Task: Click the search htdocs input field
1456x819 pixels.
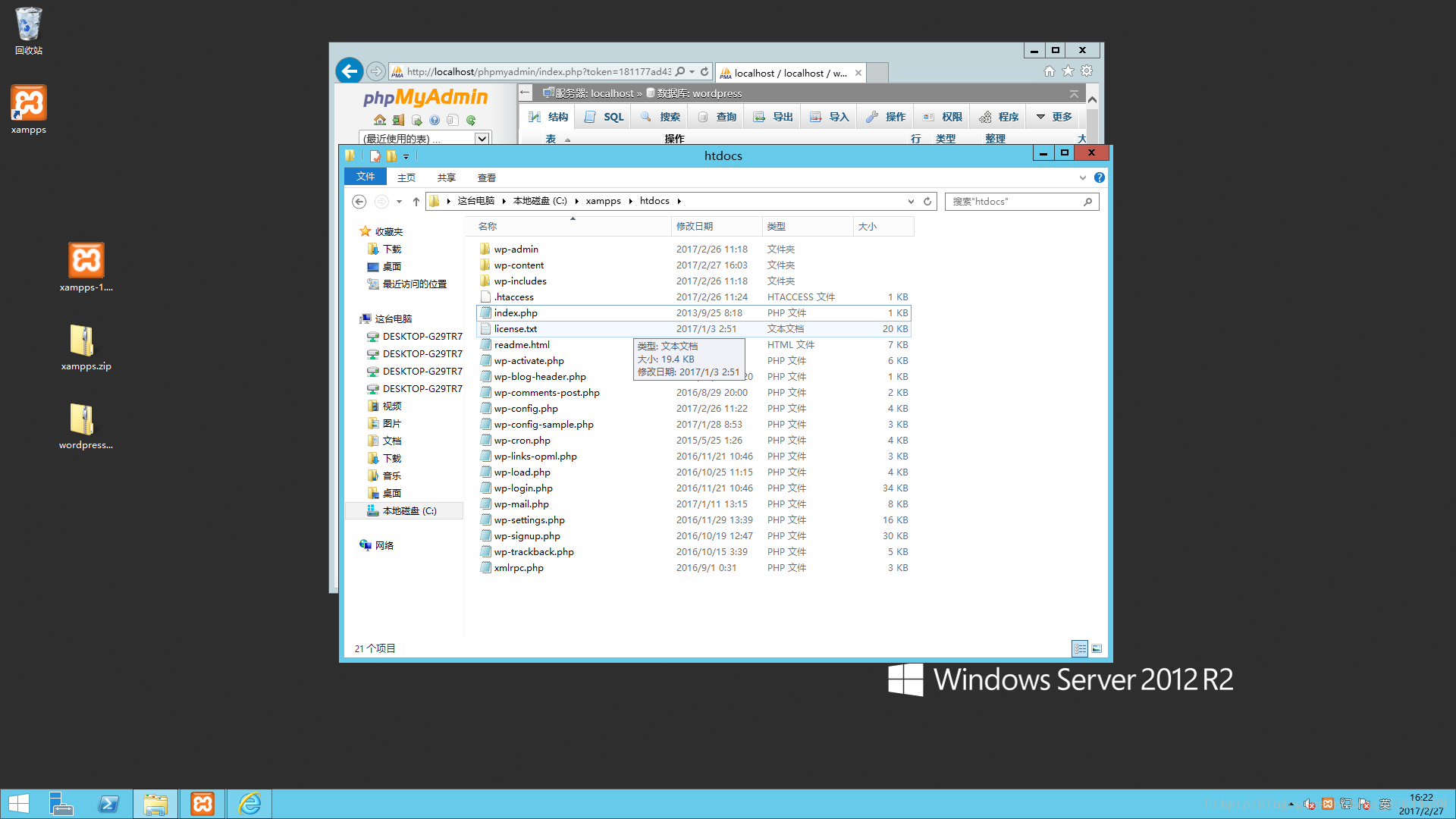Action: 1014,201
